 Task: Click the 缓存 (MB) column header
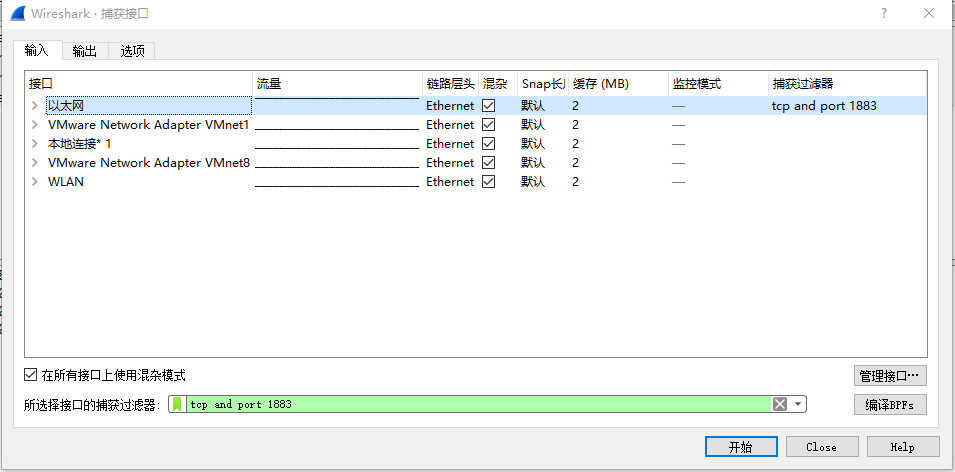[x=618, y=84]
